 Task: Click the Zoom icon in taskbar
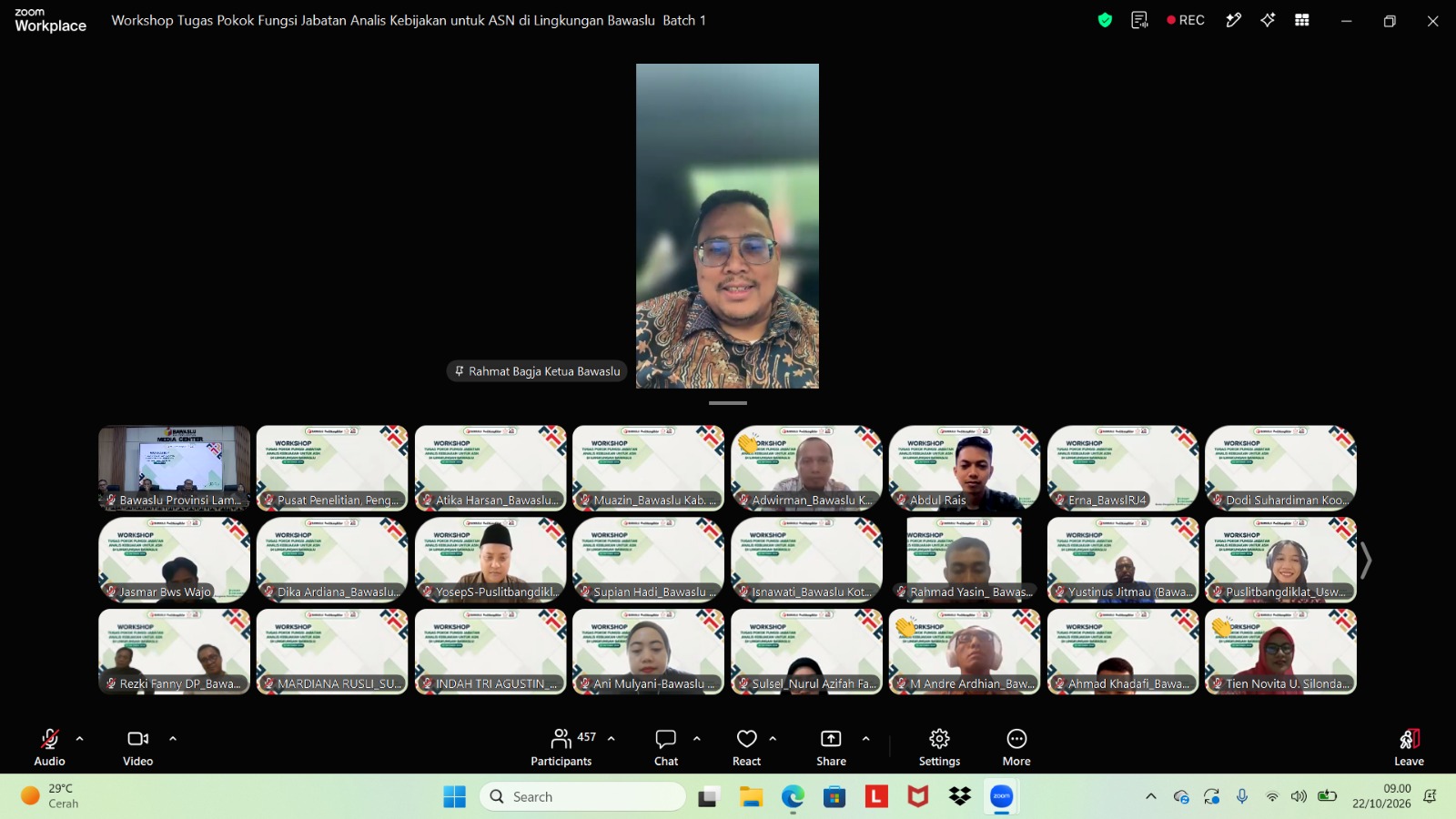(1002, 797)
